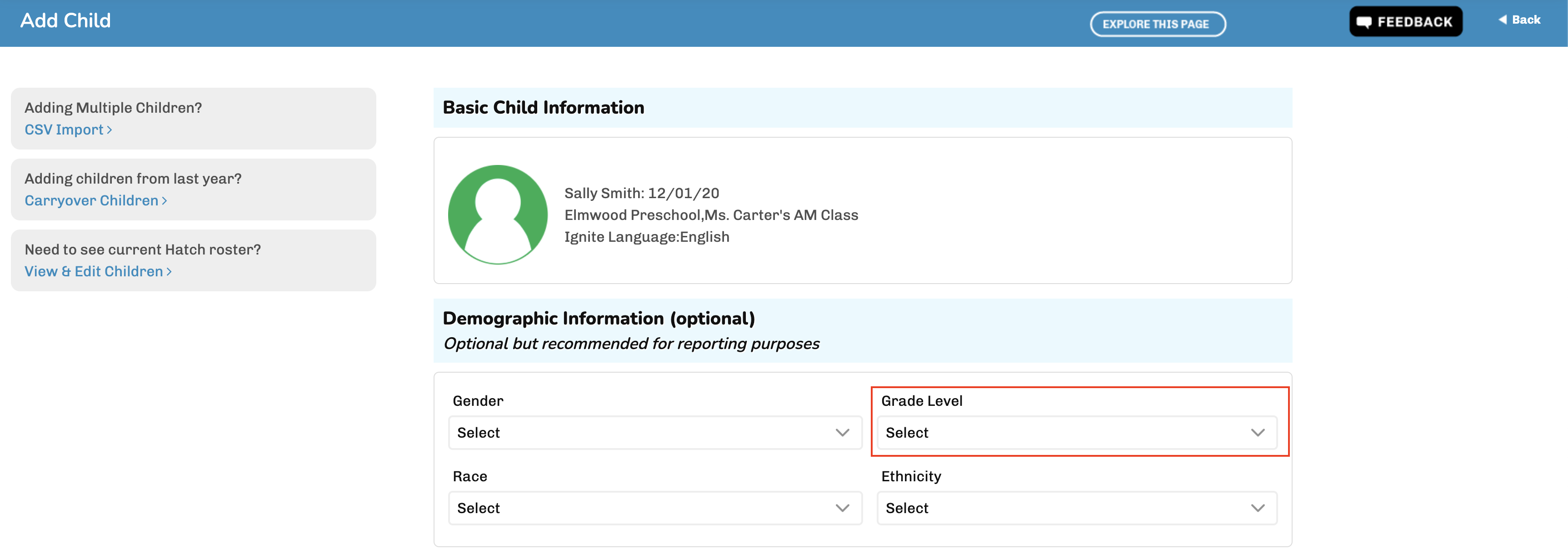Click the Ethnicity dropdown arrow
This screenshot has width=1568, height=559.
(x=1258, y=509)
